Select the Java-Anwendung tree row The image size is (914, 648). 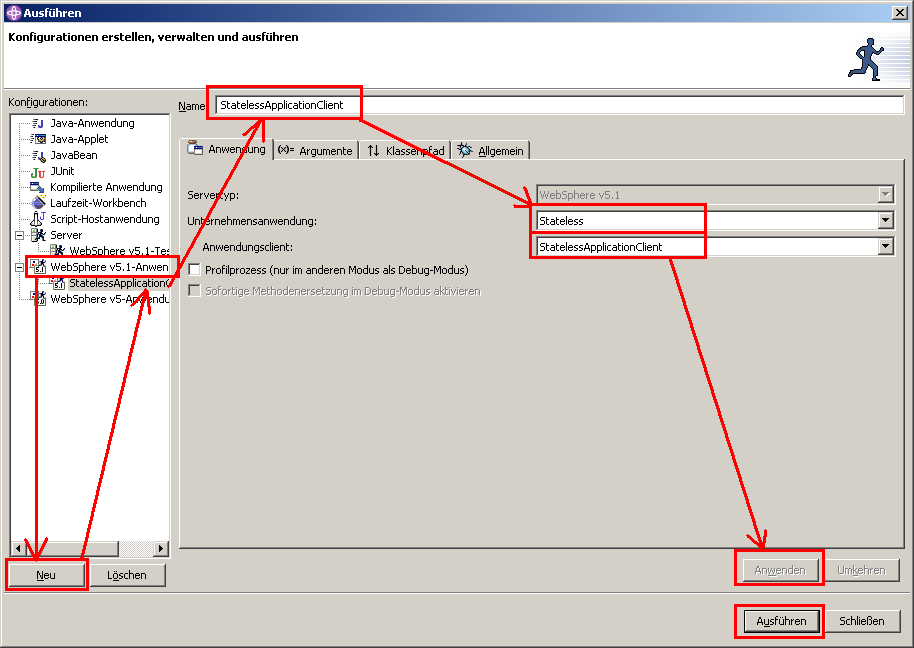pos(92,123)
